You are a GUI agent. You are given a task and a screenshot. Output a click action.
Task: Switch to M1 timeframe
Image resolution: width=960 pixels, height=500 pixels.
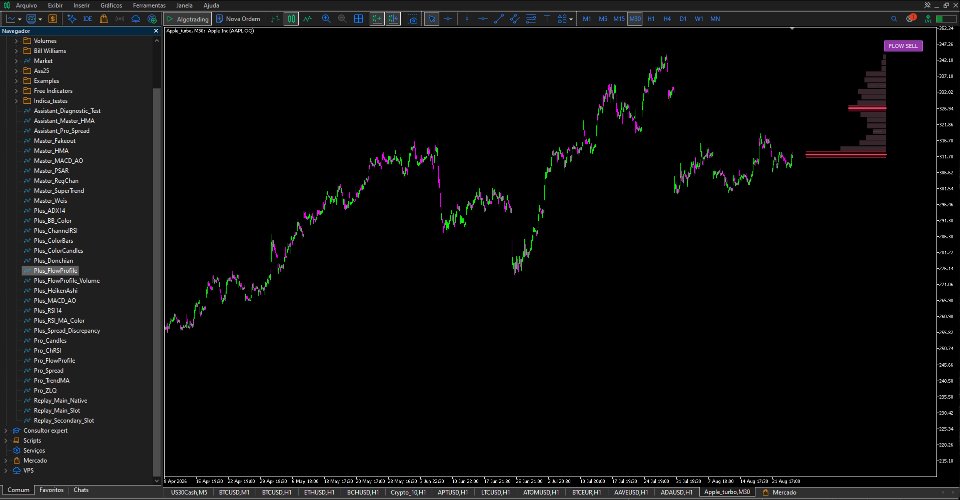[x=587, y=19]
